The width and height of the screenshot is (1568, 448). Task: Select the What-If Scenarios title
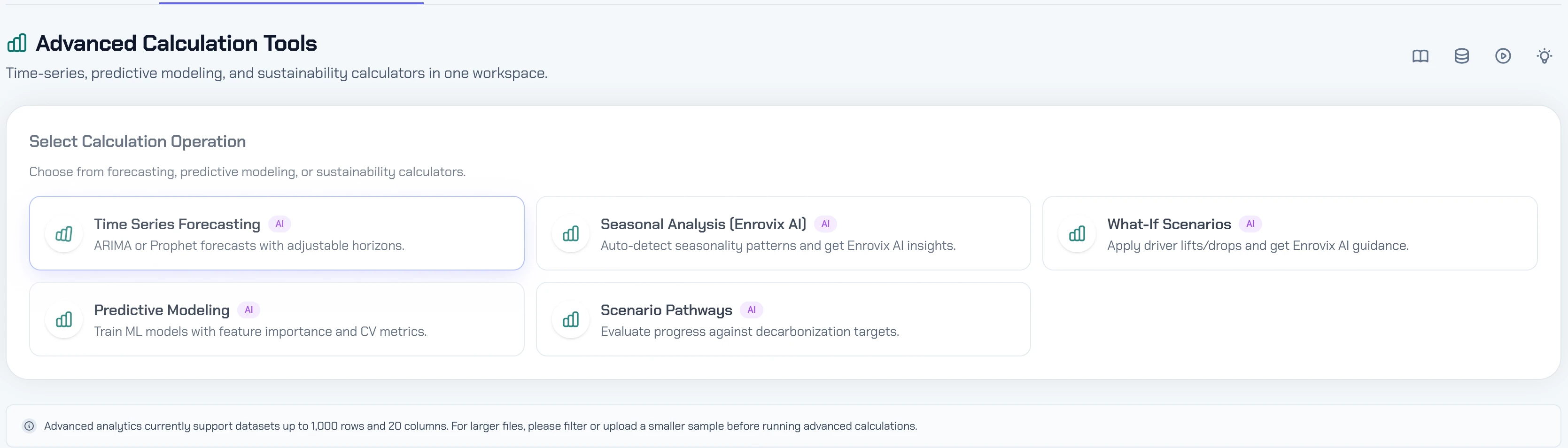(1169, 224)
